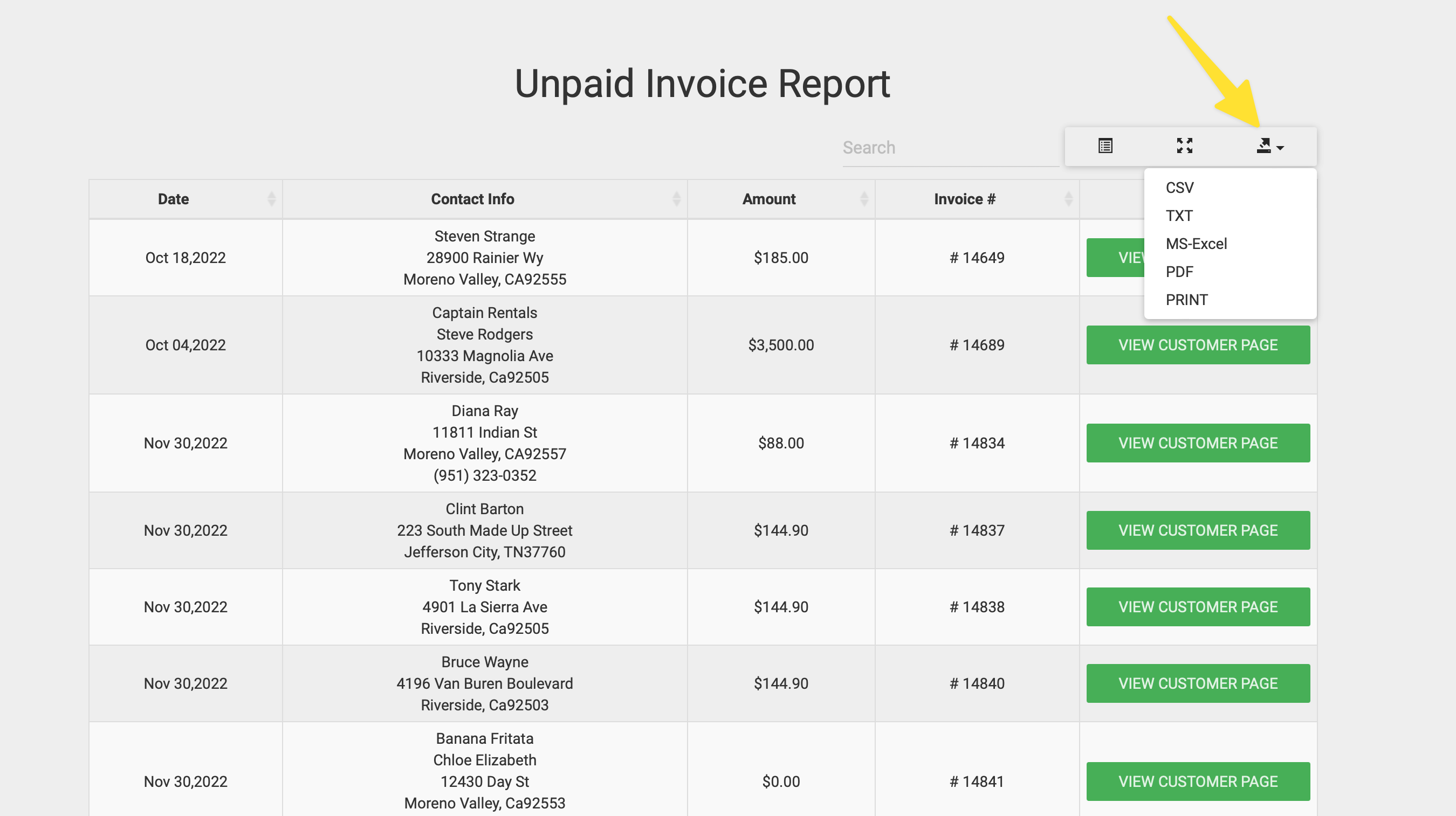Toggle the card view list icon
1456x816 pixels.
pyautogui.click(x=1105, y=146)
